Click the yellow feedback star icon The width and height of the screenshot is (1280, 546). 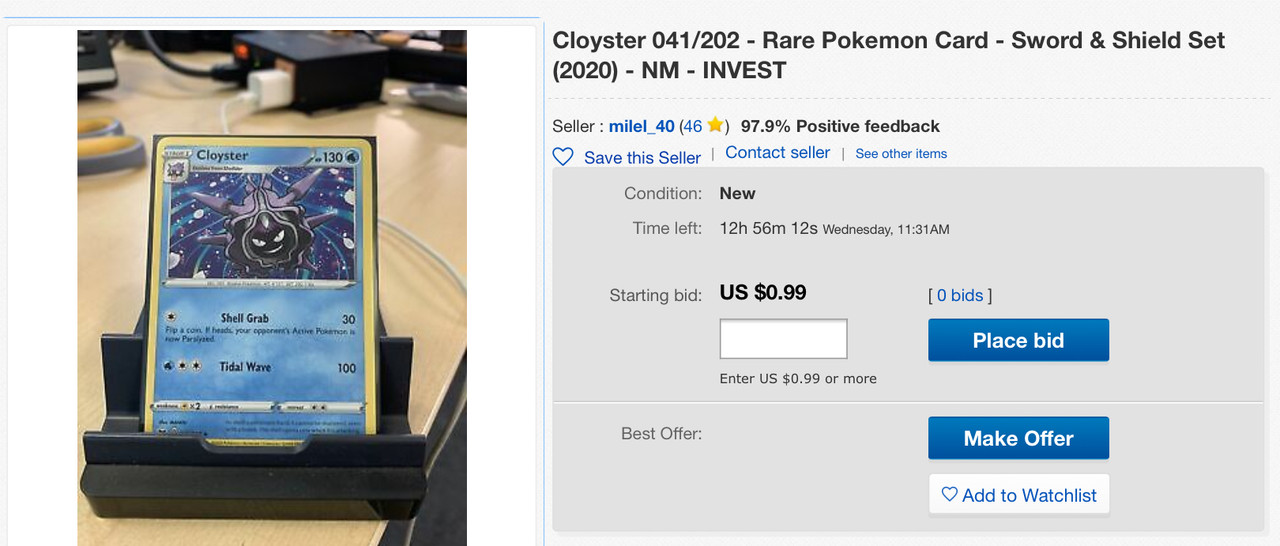[715, 126]
